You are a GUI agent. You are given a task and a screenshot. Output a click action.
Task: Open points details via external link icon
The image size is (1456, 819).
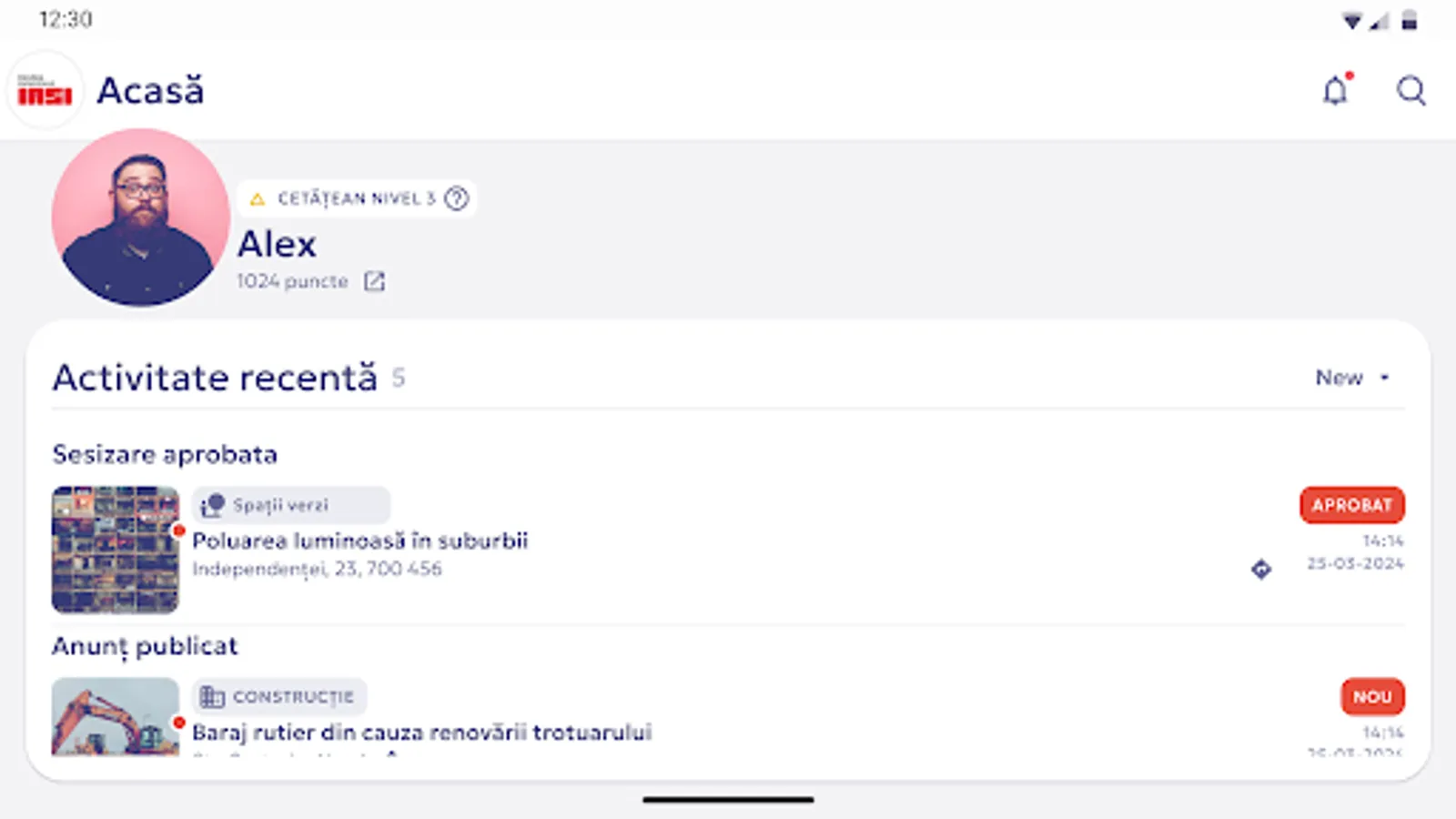click(x=375, y=281)
